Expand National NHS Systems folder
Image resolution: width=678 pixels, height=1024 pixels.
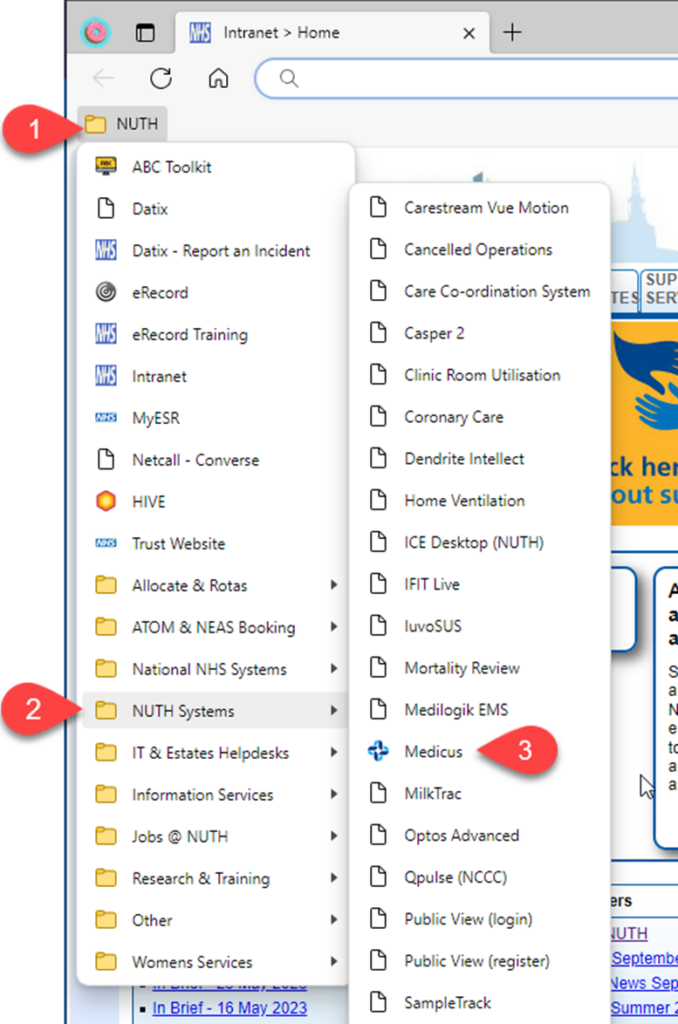[216, 669]
